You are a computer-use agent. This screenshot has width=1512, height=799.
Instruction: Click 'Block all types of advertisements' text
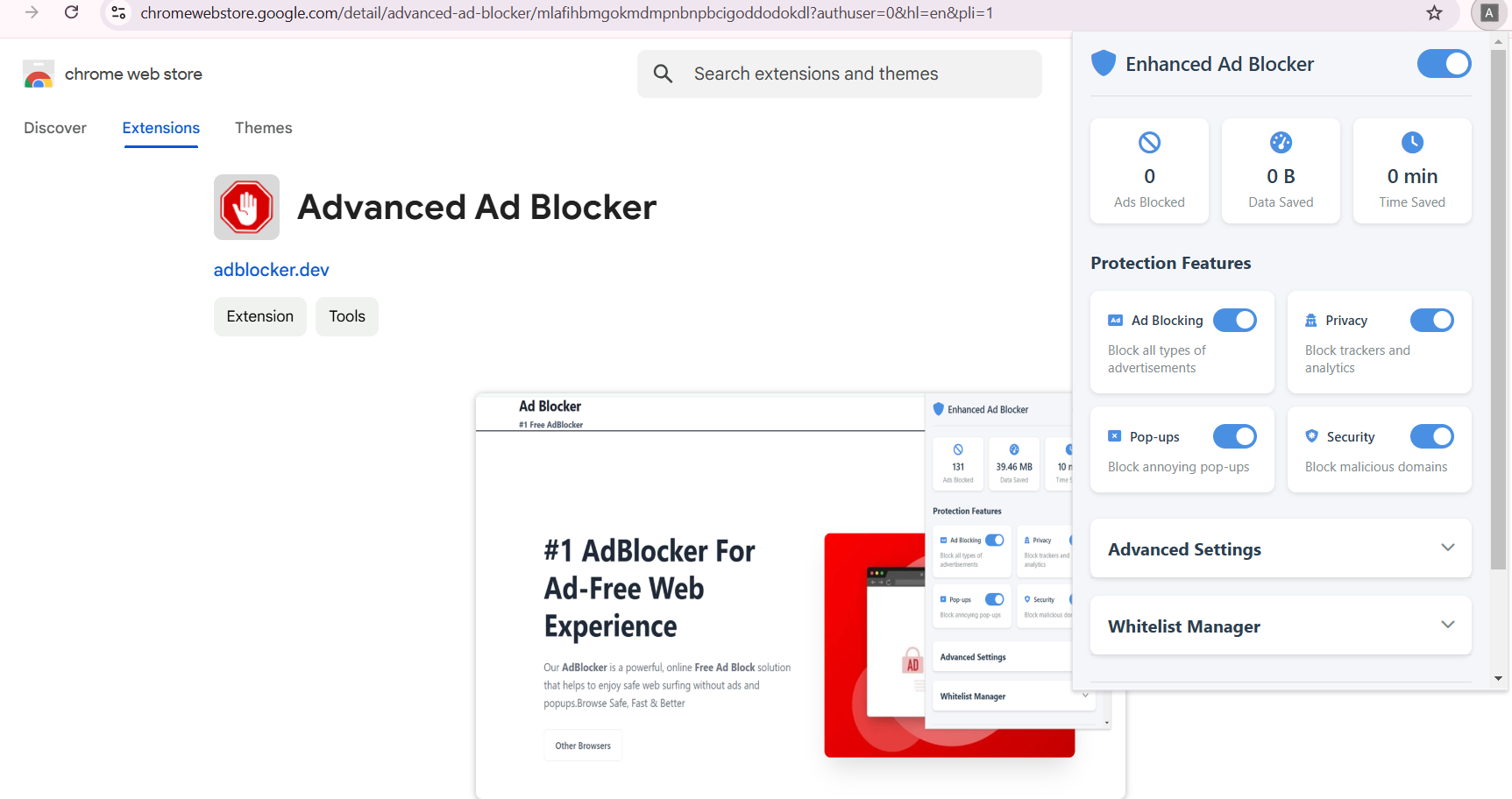point(1156,359)
